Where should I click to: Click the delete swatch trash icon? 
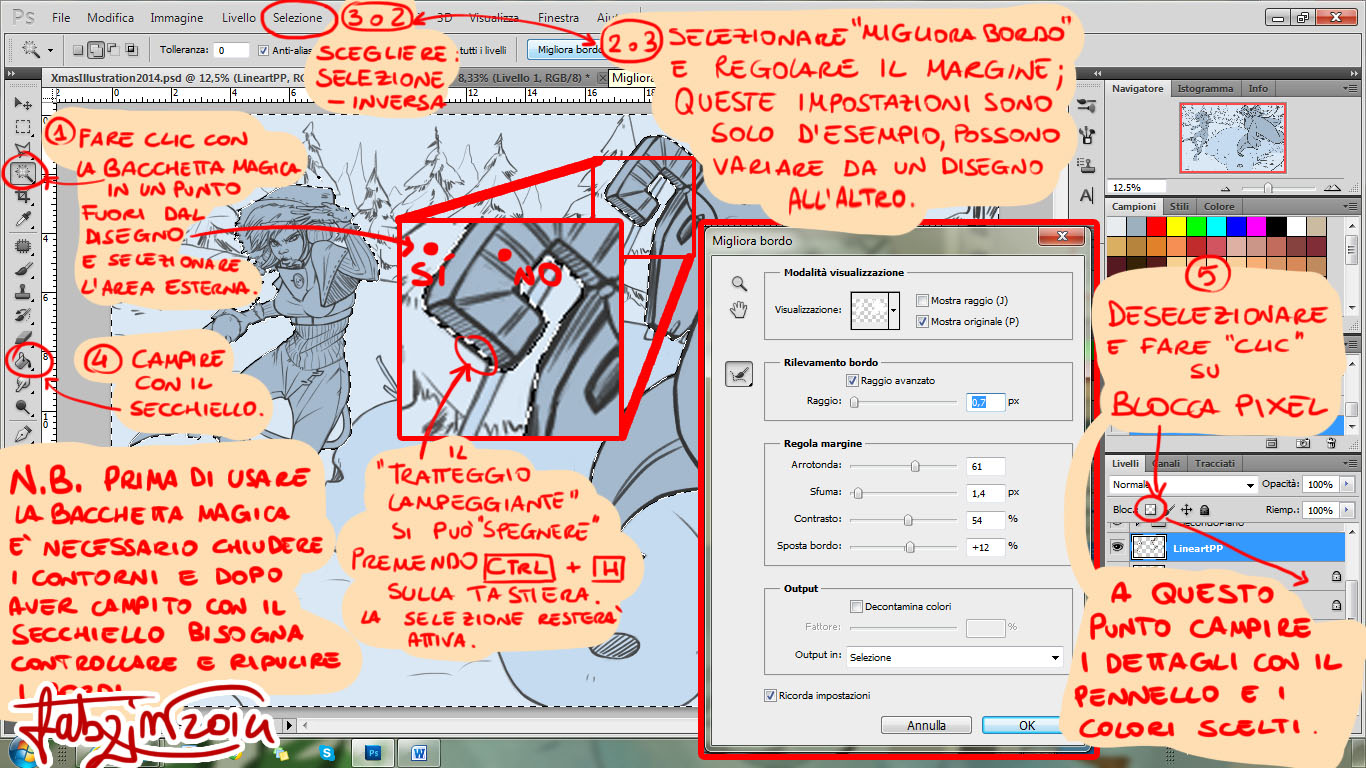[x=1330, y=442]
